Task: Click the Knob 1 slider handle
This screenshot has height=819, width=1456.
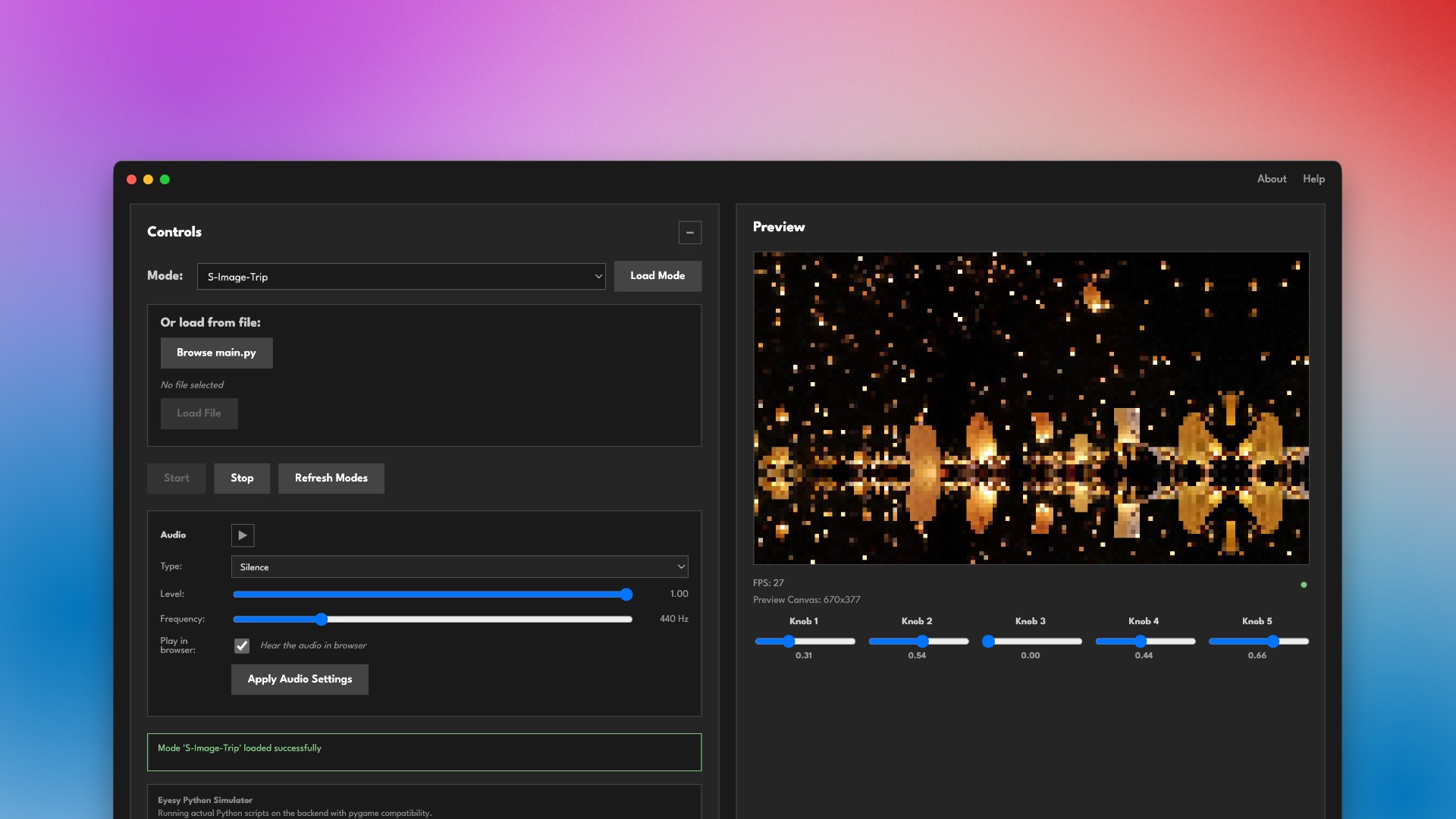Action: point(789,642)
